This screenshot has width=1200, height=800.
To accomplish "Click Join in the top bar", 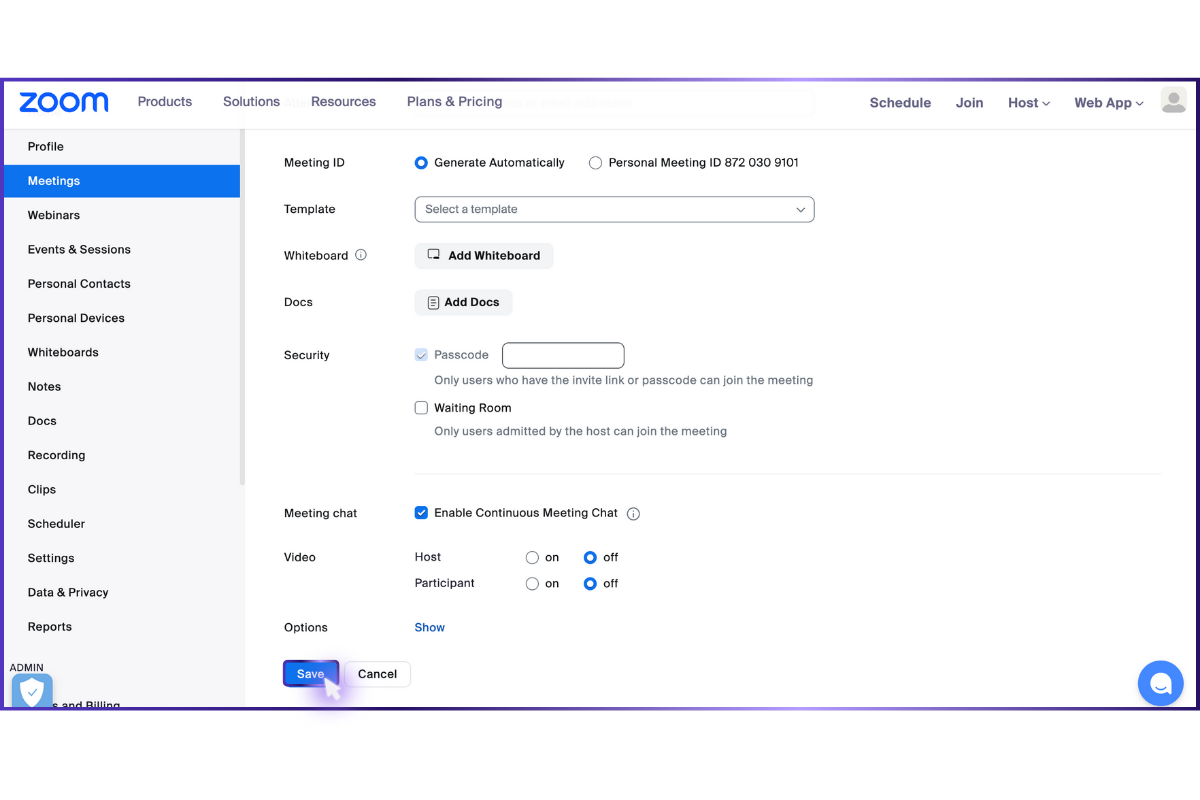I will coord(969,103).
